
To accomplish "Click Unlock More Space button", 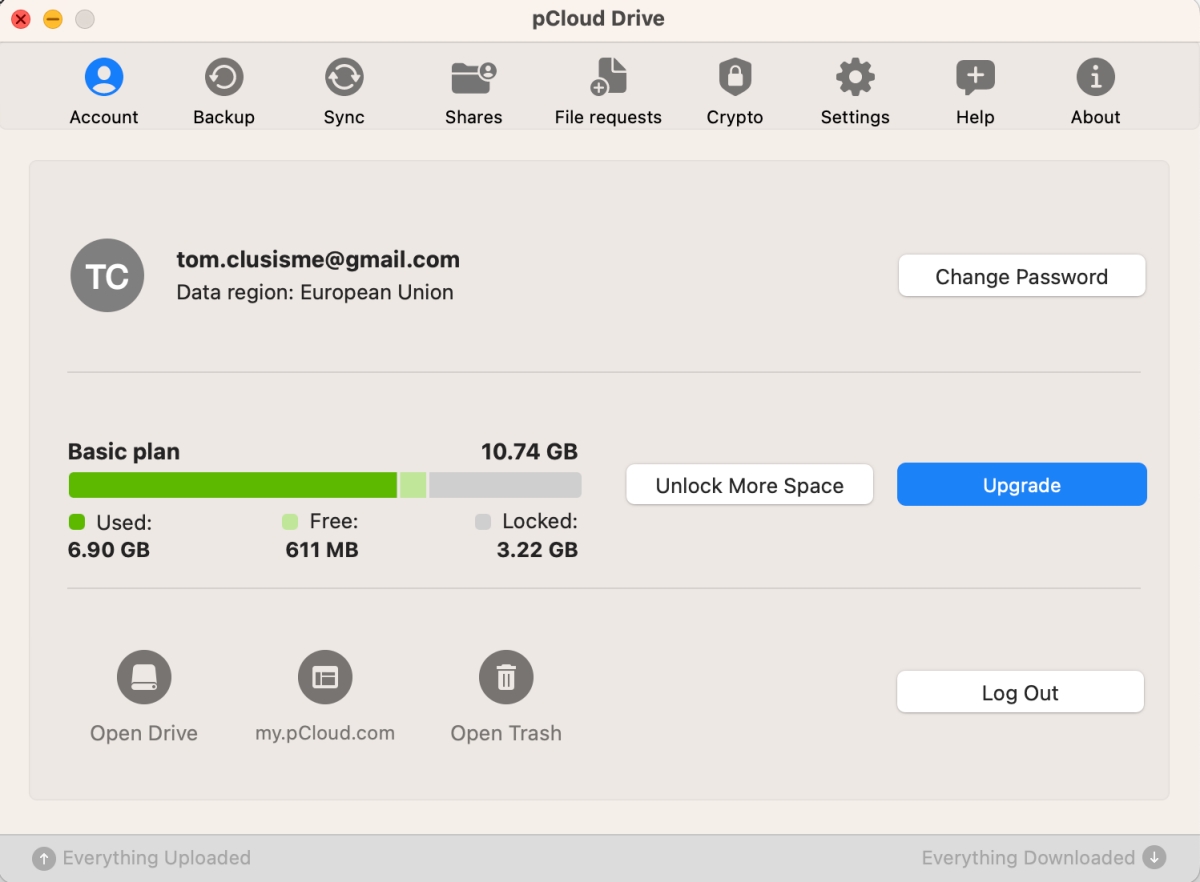I will pyautogui.click(x=750, y=486).
